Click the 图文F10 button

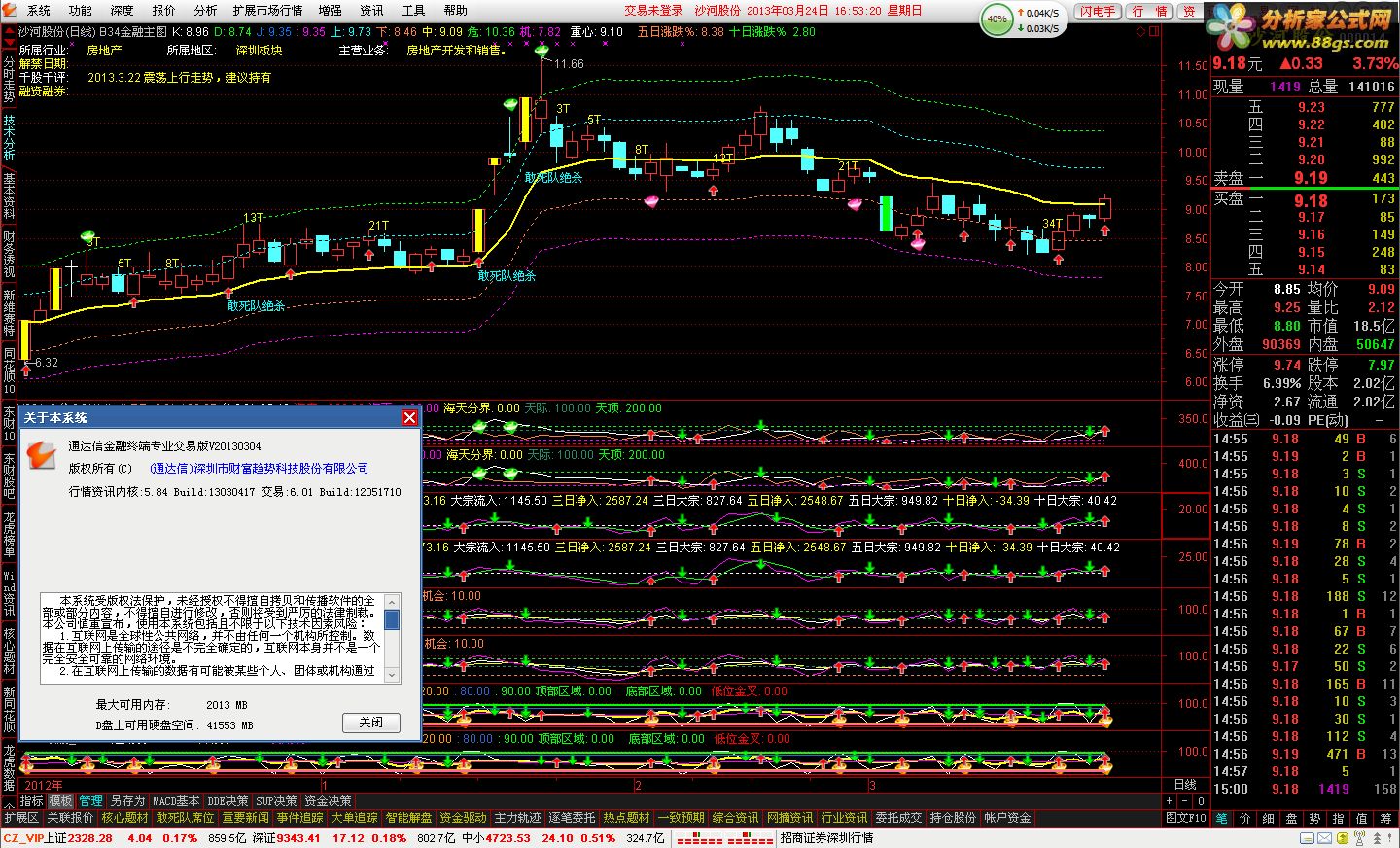click(1186, 818)
